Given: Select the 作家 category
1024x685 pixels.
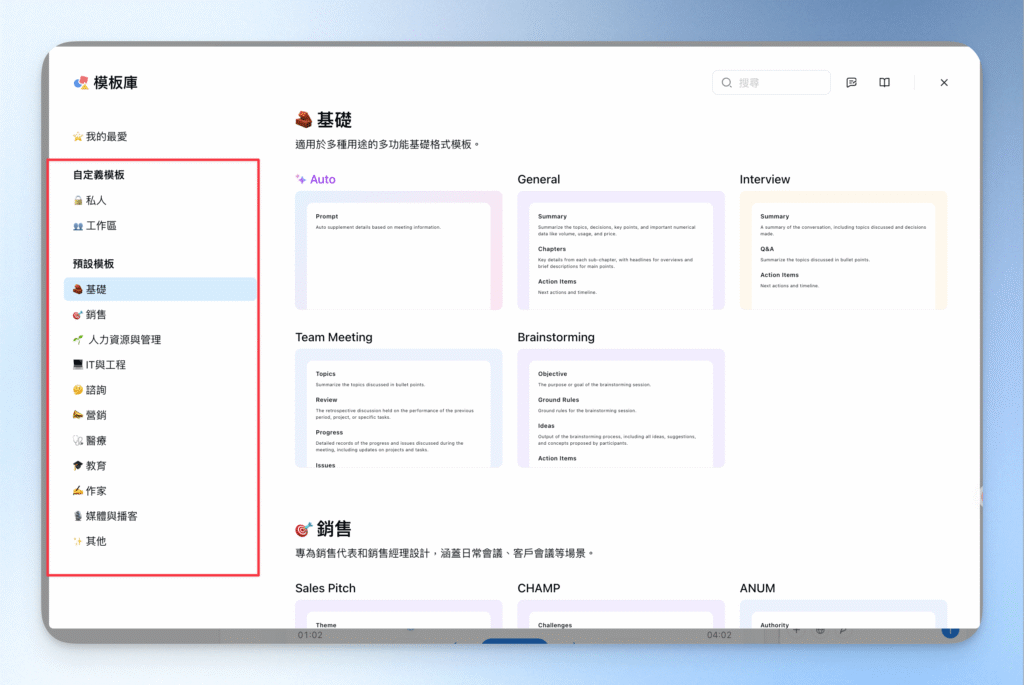Looking at the screenshot, I should point(89,491).
